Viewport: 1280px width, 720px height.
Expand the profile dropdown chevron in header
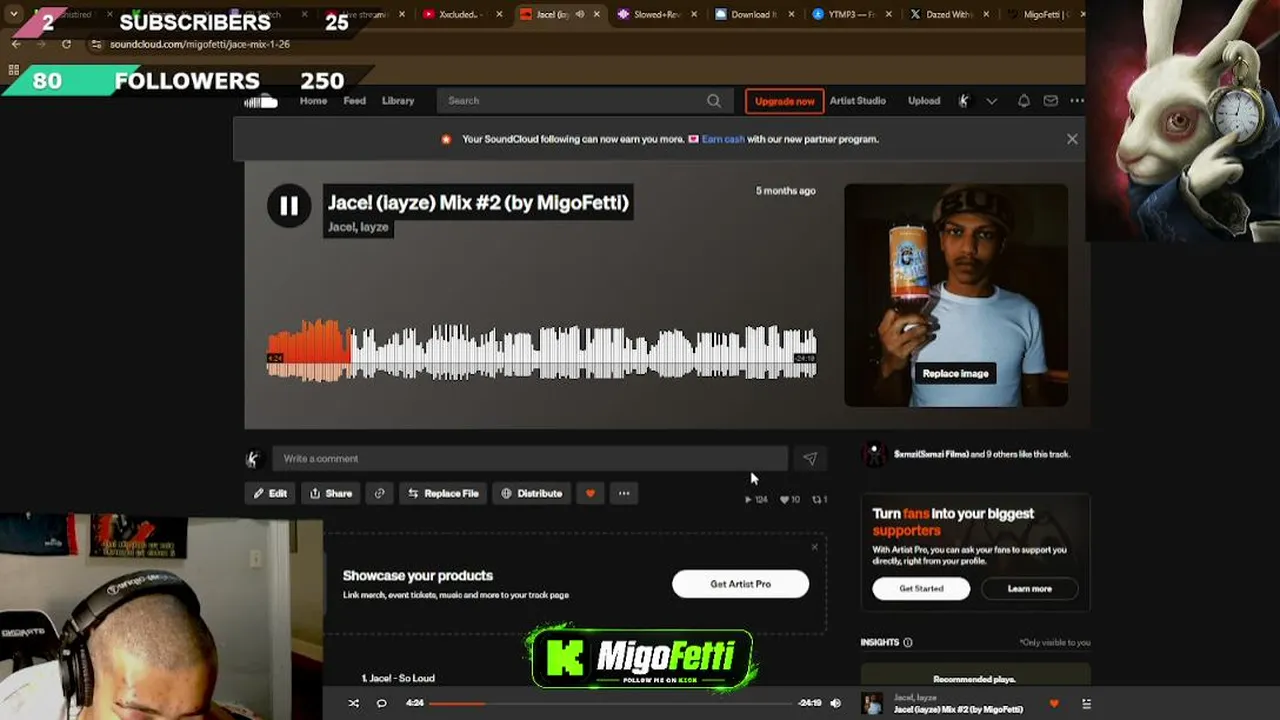coord(992,101)
